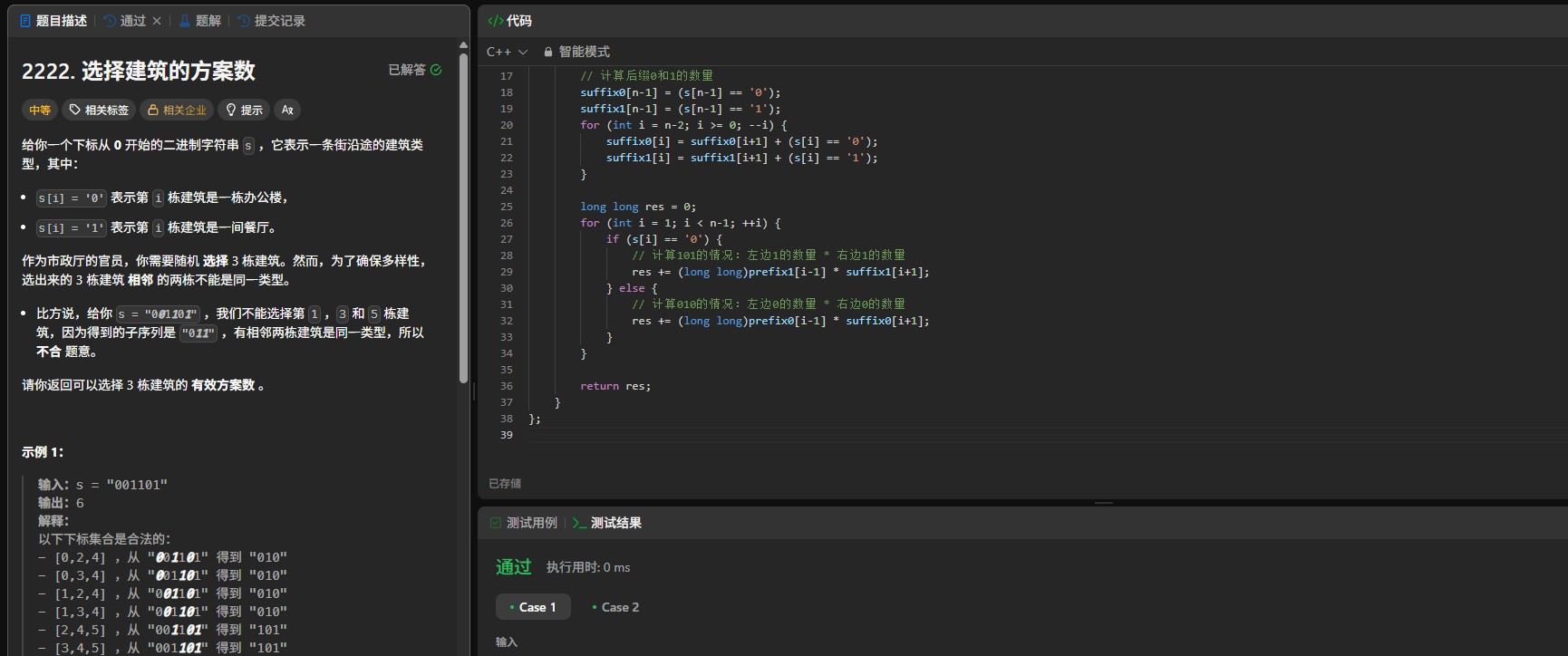Click the horizontal divider handle above test panel
1568x656 pixels.
(x=1104, y=503)
